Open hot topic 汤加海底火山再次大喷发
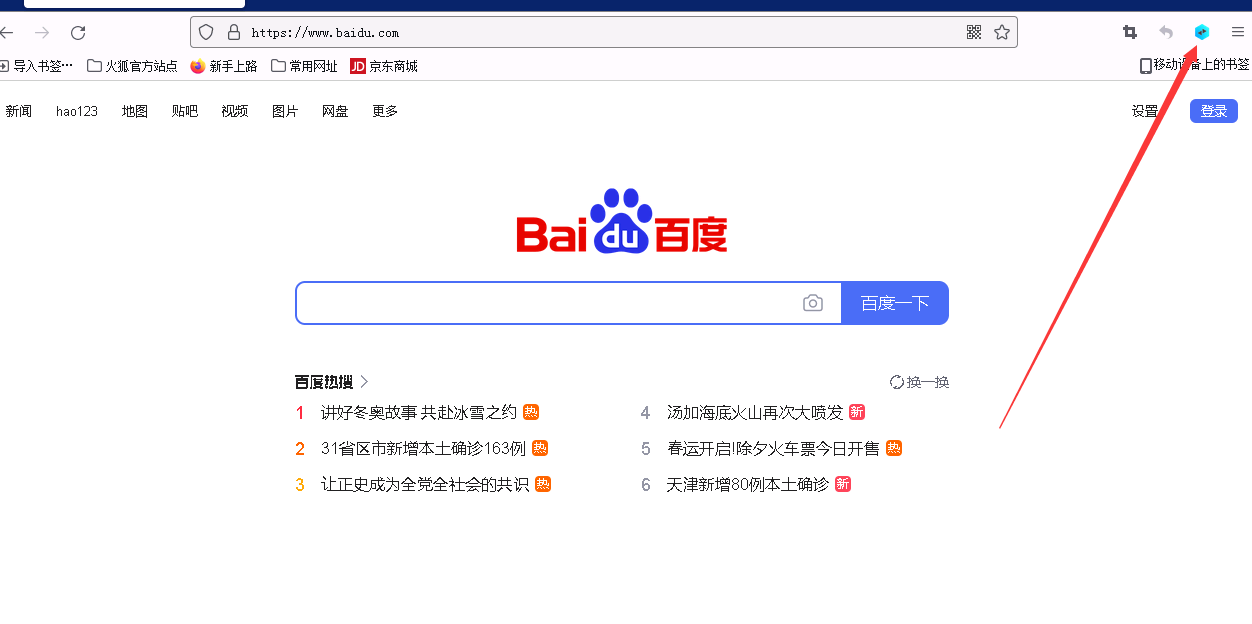Viewport: 1252px width, 624px height. tap(755, 412)
